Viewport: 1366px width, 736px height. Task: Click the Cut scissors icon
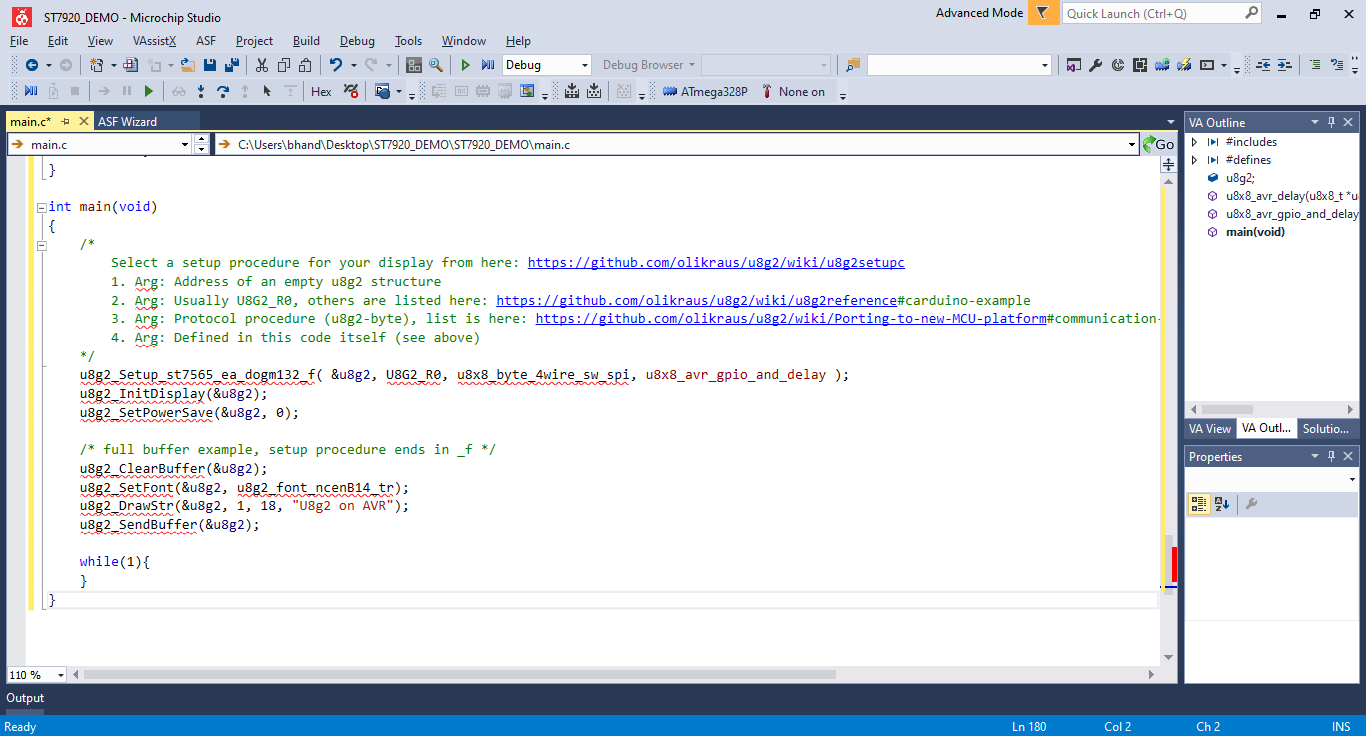tap(262, 65)
